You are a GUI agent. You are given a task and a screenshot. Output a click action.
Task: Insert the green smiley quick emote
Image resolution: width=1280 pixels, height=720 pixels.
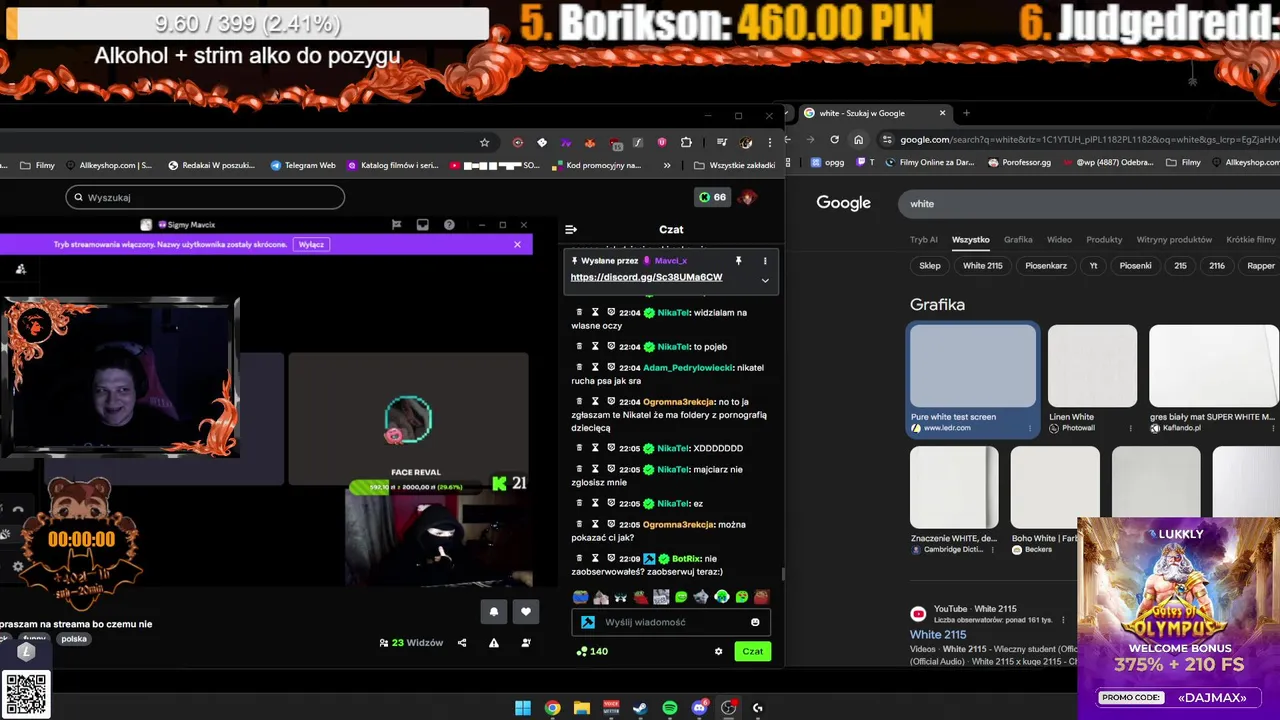[681, 597]
